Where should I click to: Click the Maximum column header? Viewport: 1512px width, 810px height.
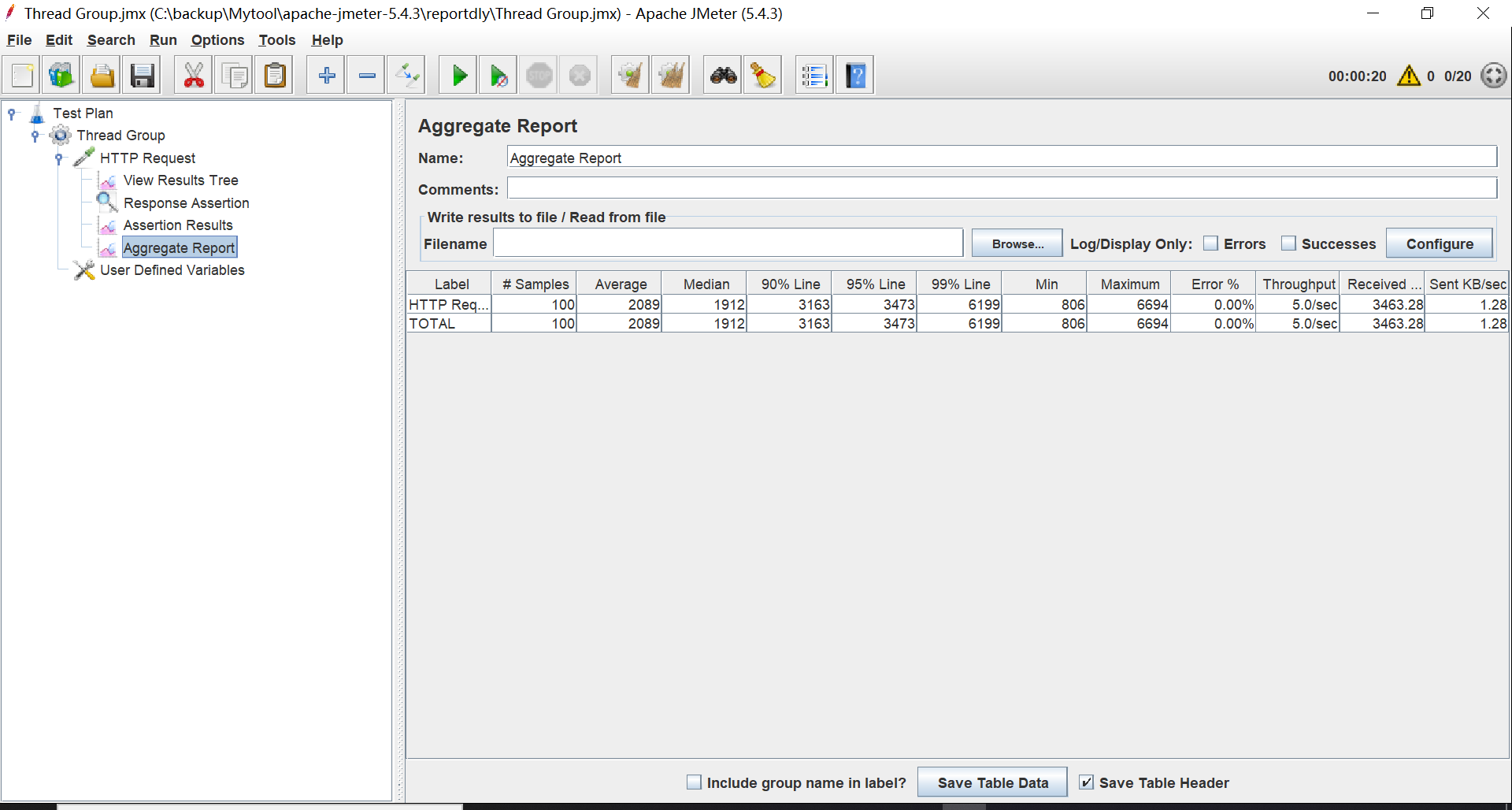point(1130,284)
